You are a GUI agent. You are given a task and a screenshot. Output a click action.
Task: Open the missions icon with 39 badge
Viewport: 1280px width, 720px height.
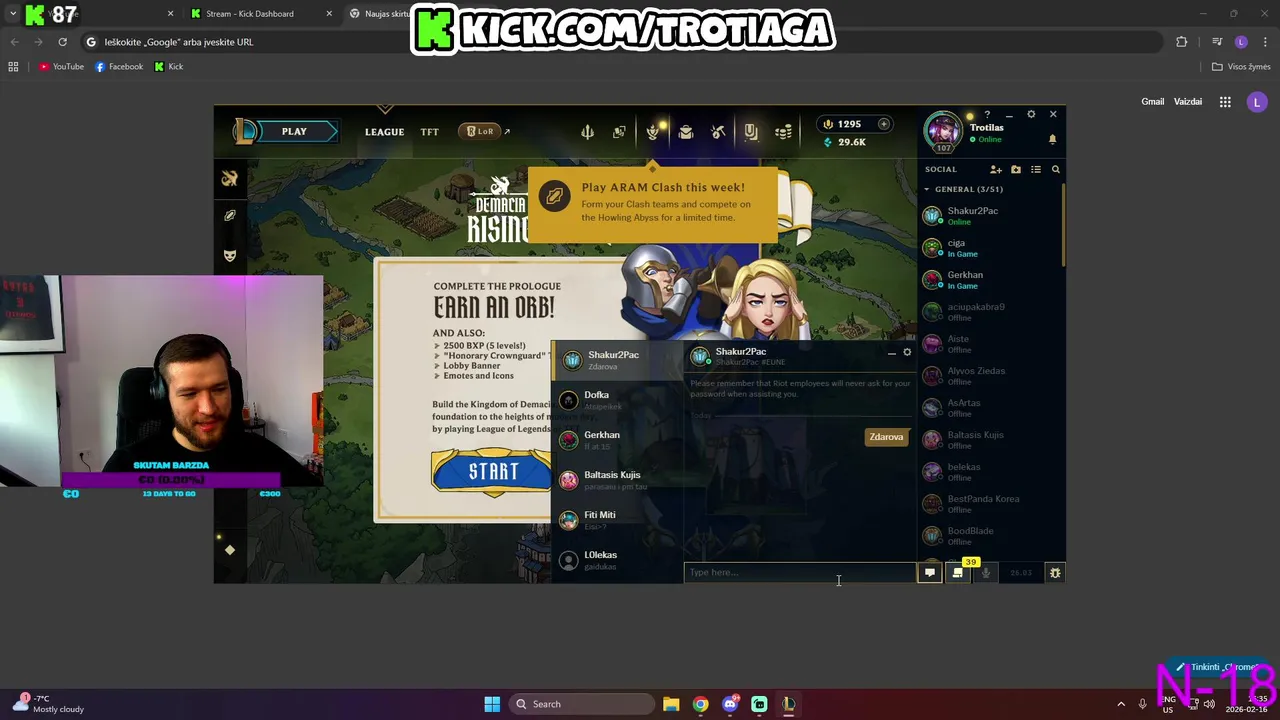pos(958,573)
